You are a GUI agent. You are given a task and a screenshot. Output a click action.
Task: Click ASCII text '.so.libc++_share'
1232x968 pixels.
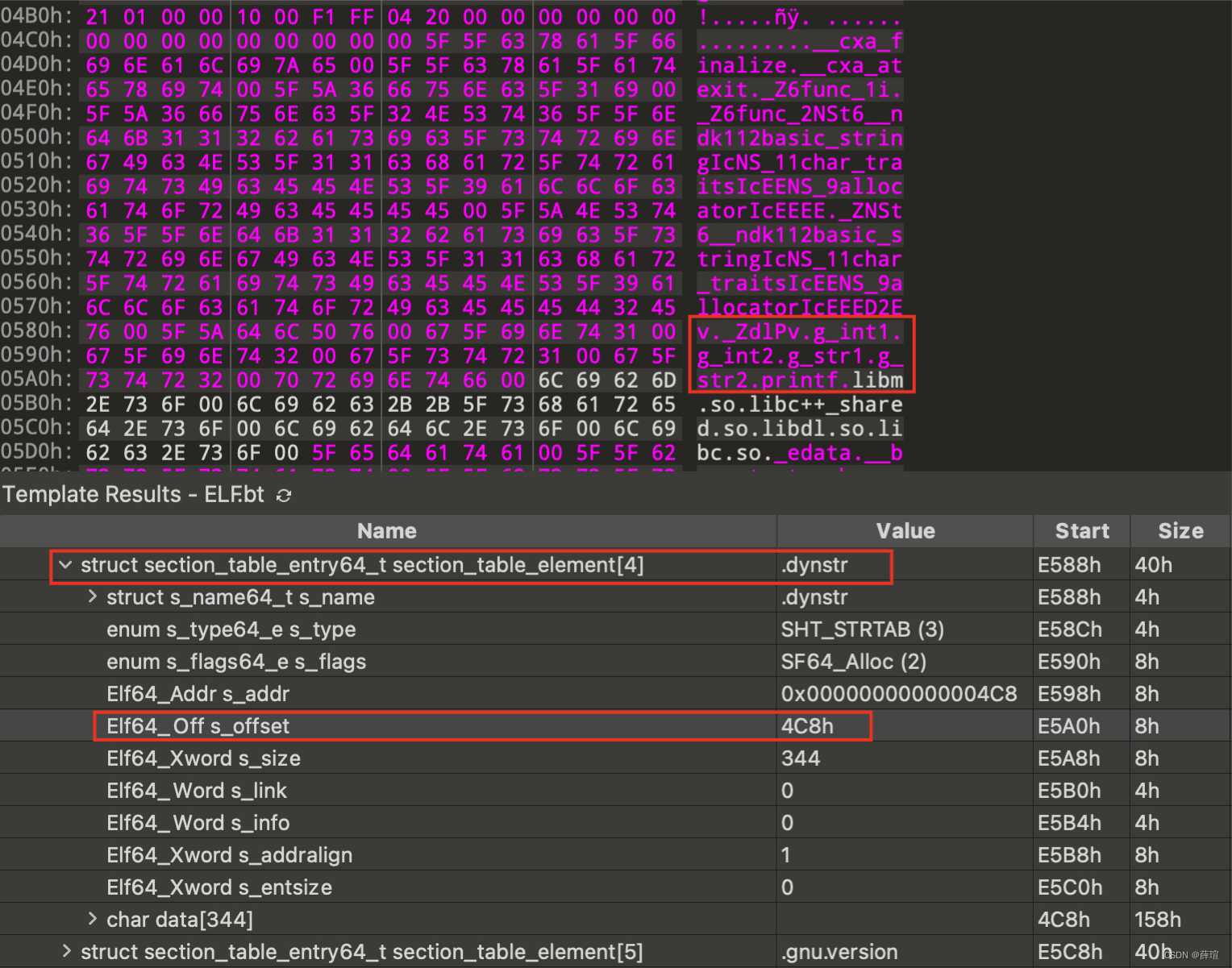800,404
